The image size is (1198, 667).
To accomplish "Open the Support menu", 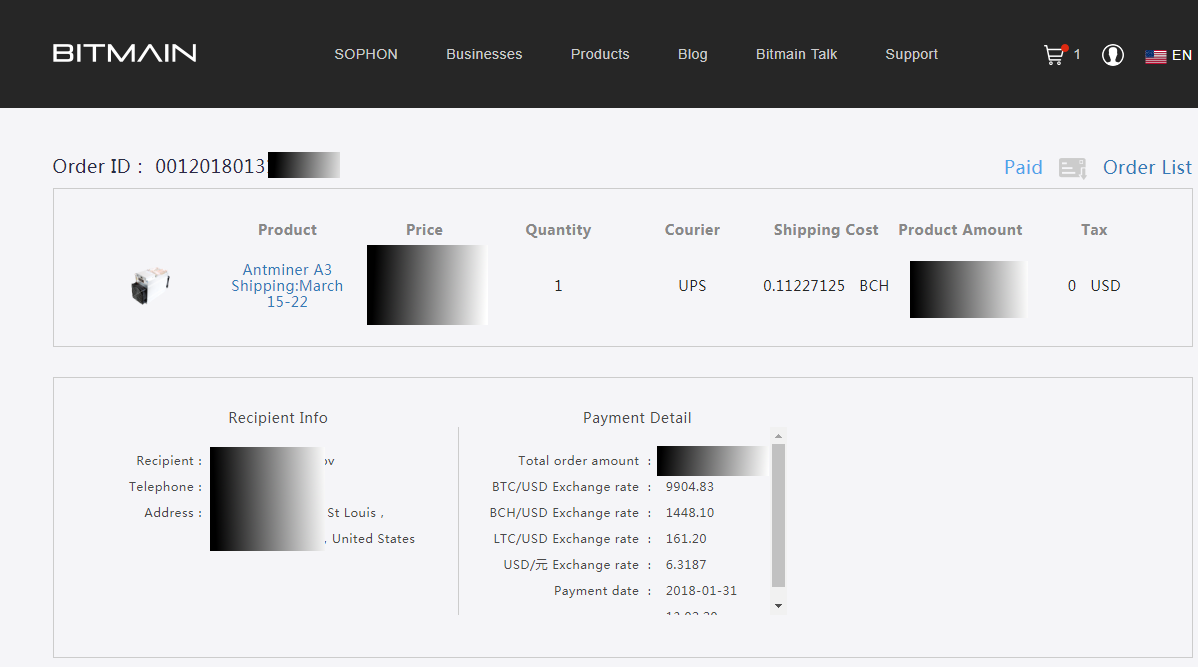I will click(911, 54).
